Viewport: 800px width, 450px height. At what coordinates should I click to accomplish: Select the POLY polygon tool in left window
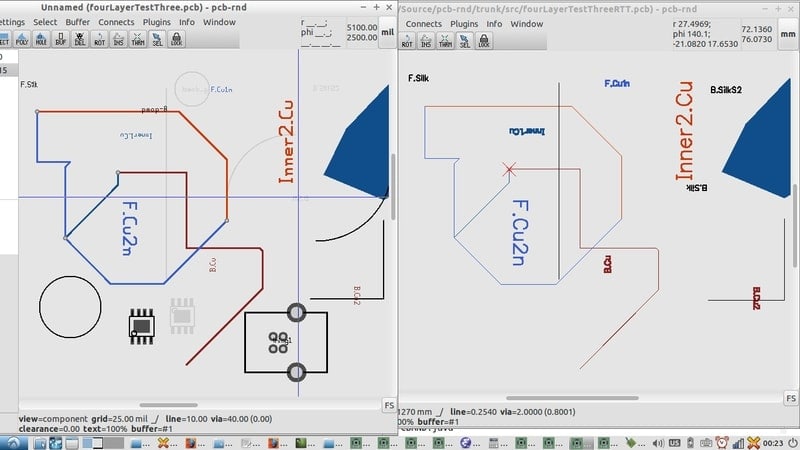[22, 39]
